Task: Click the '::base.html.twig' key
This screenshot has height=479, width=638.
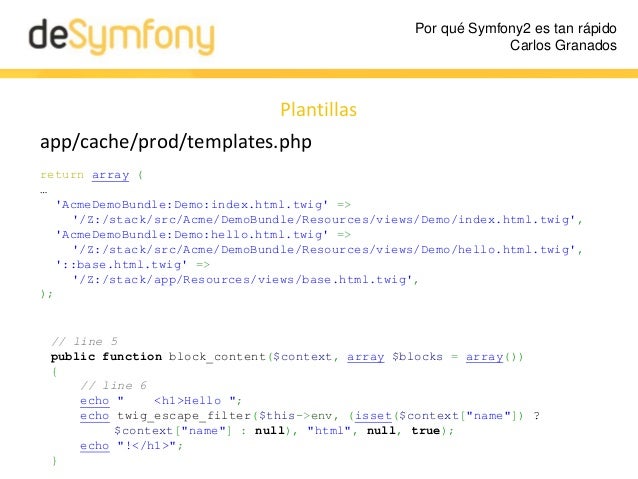Action: (x=121, y=265)
